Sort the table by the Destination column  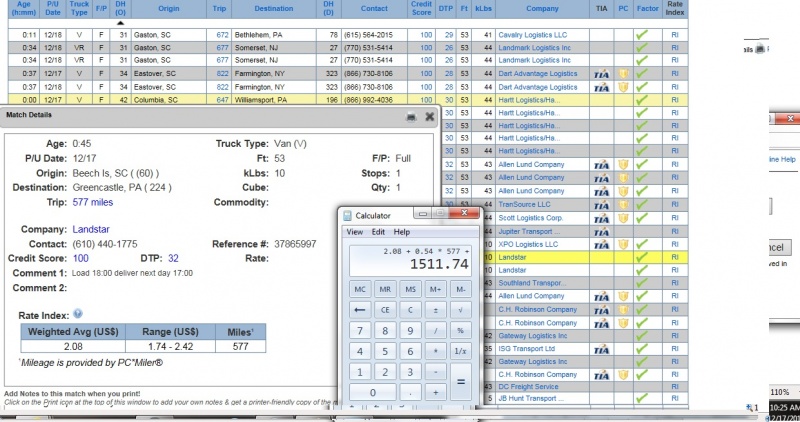pyautogui.click(x=273, y=8)
